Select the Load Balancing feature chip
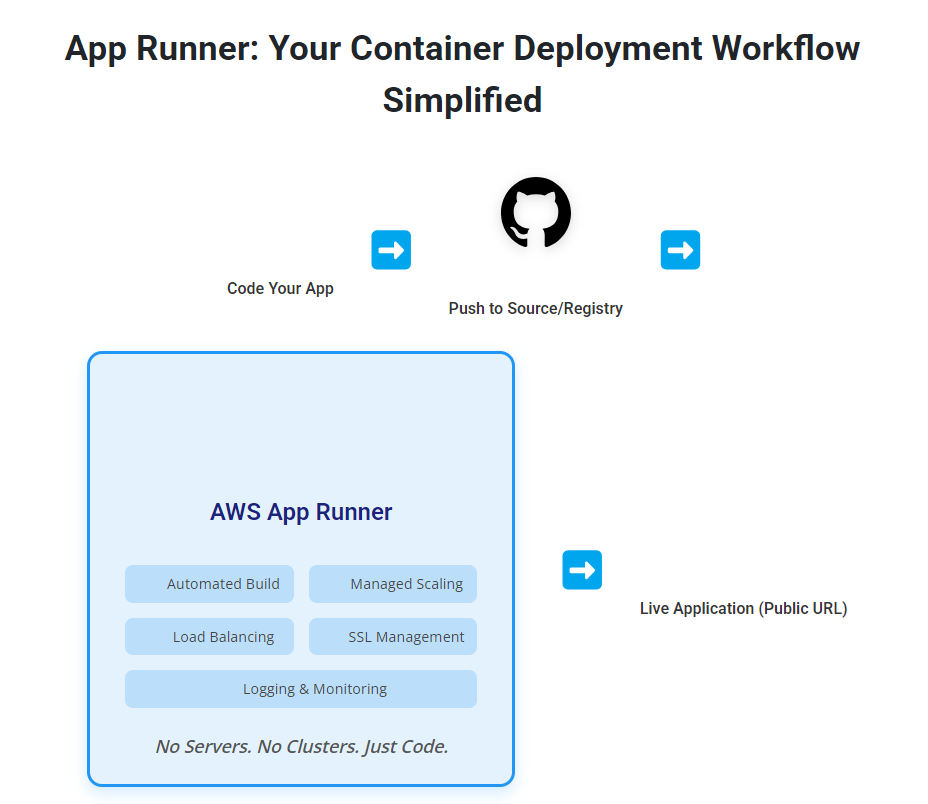This screenshot has height=804, width=928. [210, 636]
